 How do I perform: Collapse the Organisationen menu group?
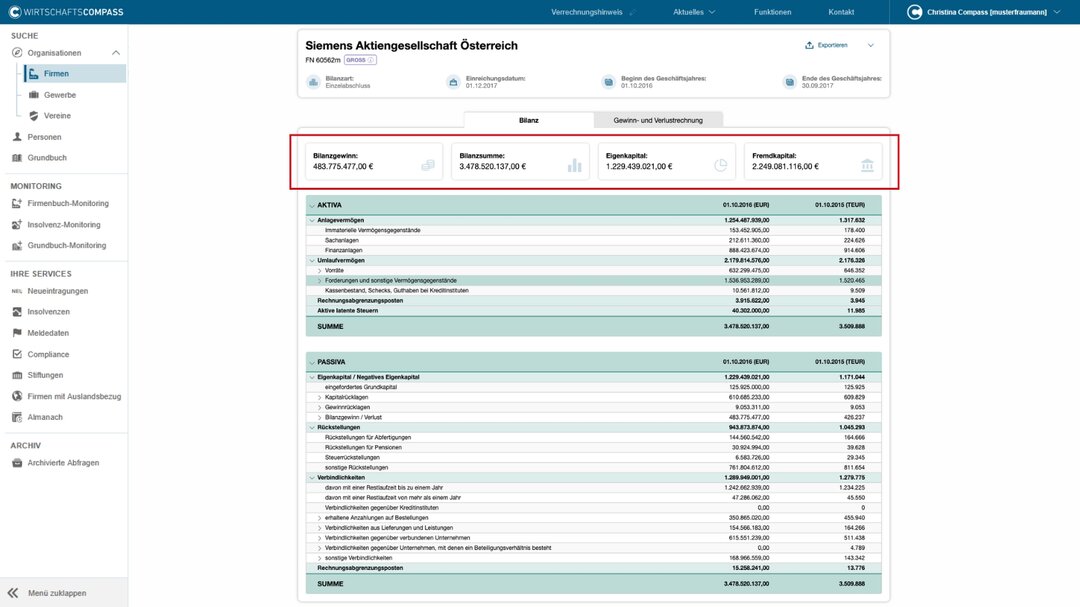116,53
